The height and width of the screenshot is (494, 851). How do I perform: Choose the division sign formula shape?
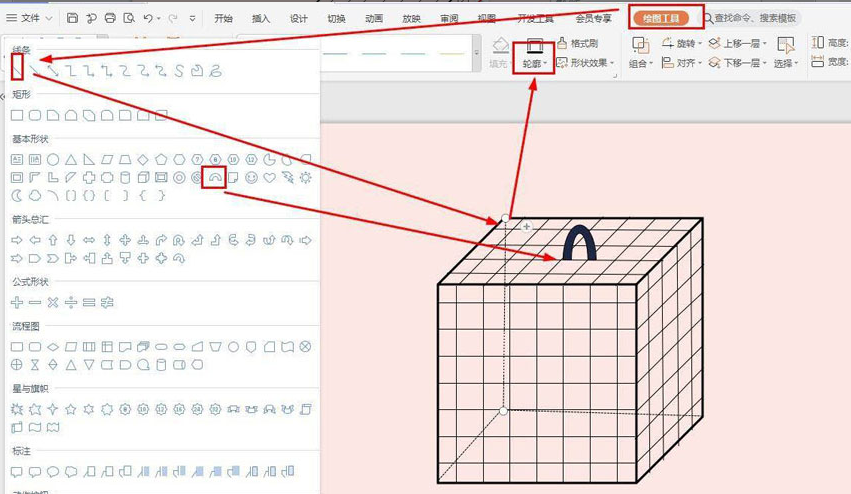(71, 302)
